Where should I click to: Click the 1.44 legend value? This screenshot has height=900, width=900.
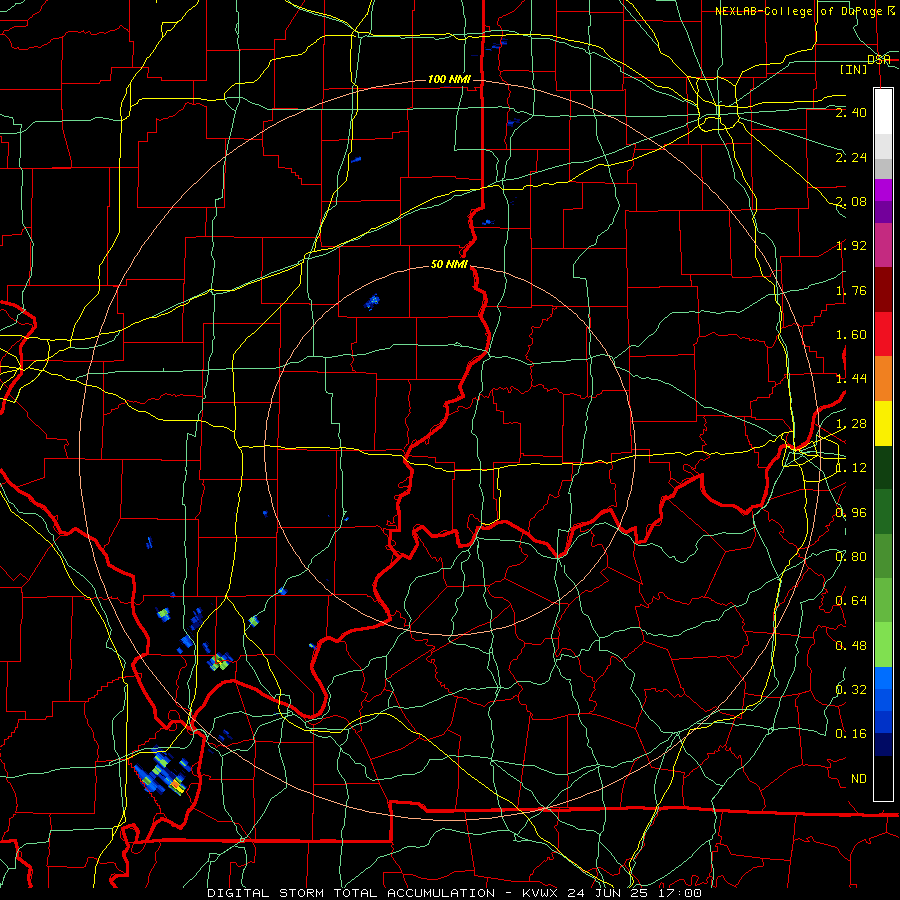pyautogui.click(x=851, y=379)
